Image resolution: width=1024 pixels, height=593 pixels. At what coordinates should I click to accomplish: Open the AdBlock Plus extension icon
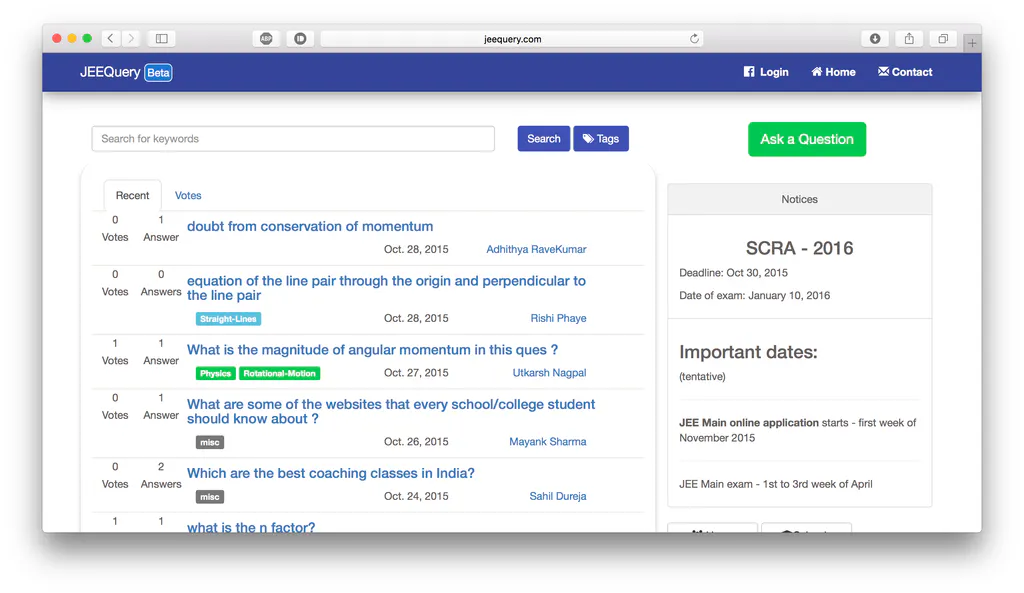click(266, 39)
